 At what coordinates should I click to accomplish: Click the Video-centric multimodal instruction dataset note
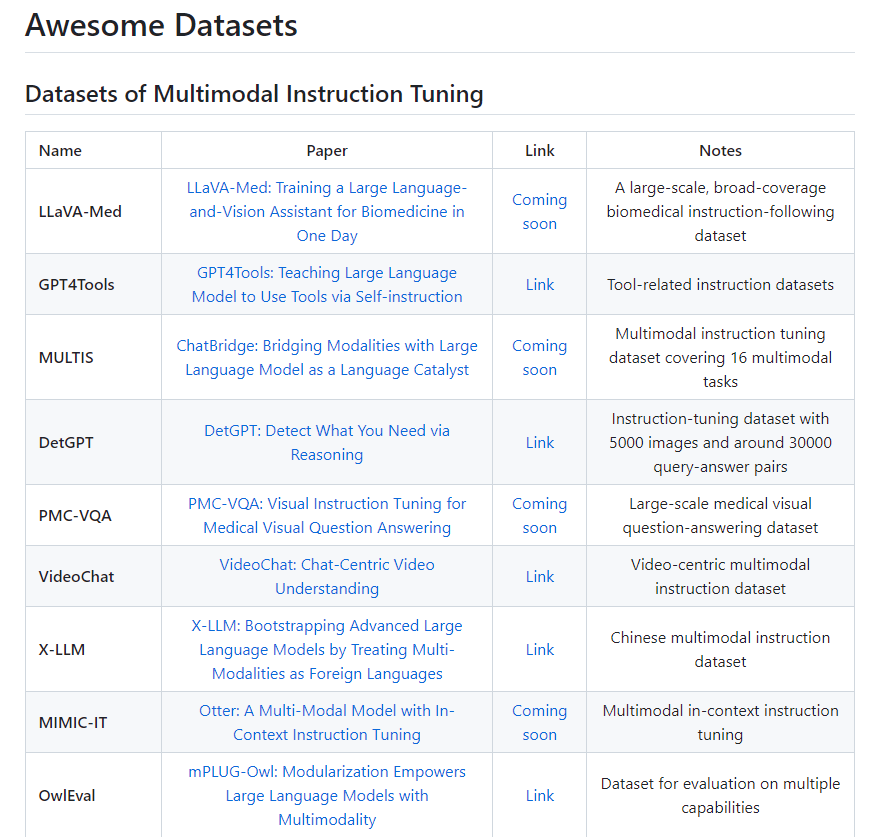pyautogui.click(x=720, y=576)
